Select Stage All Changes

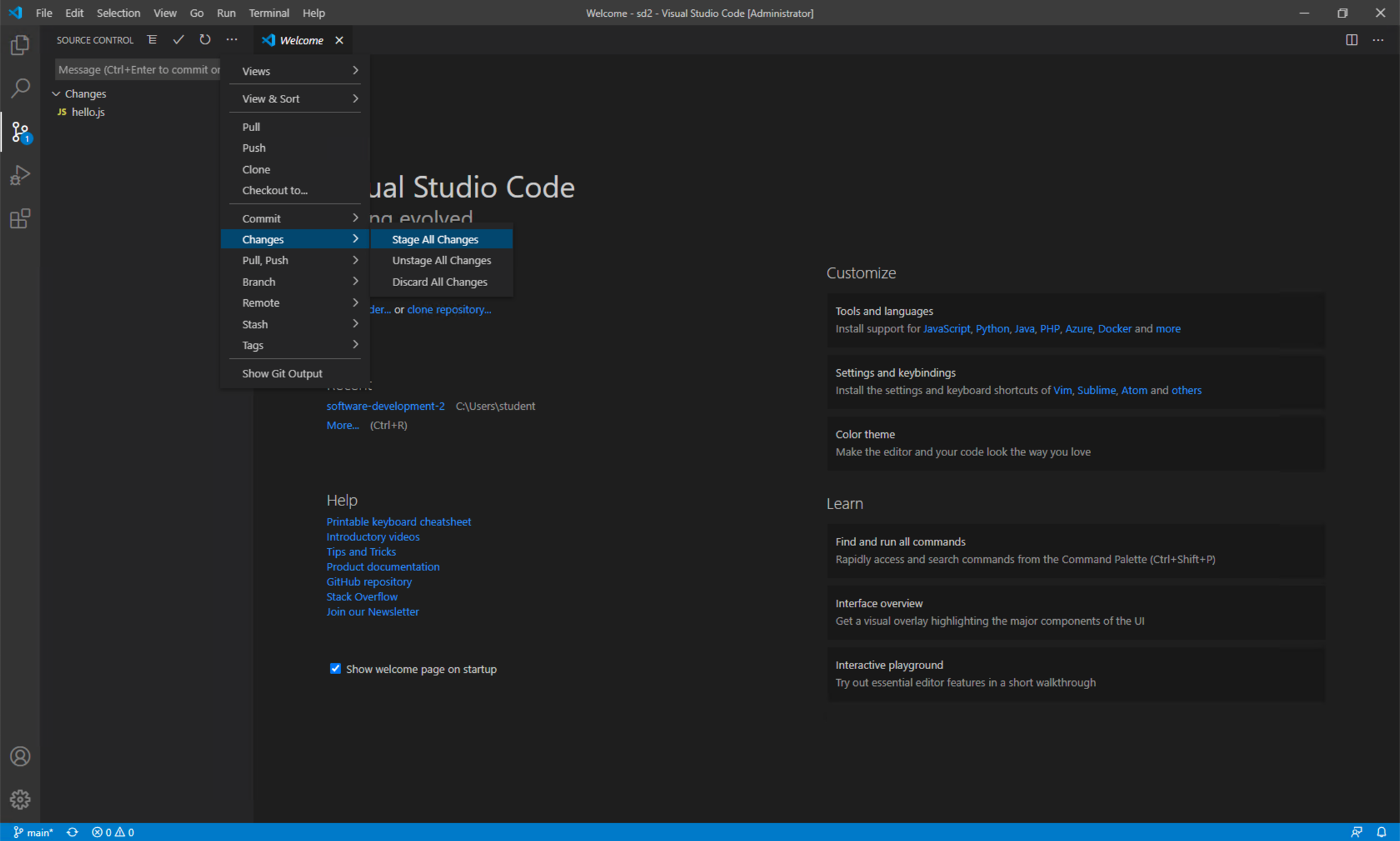tap(435, 239)
